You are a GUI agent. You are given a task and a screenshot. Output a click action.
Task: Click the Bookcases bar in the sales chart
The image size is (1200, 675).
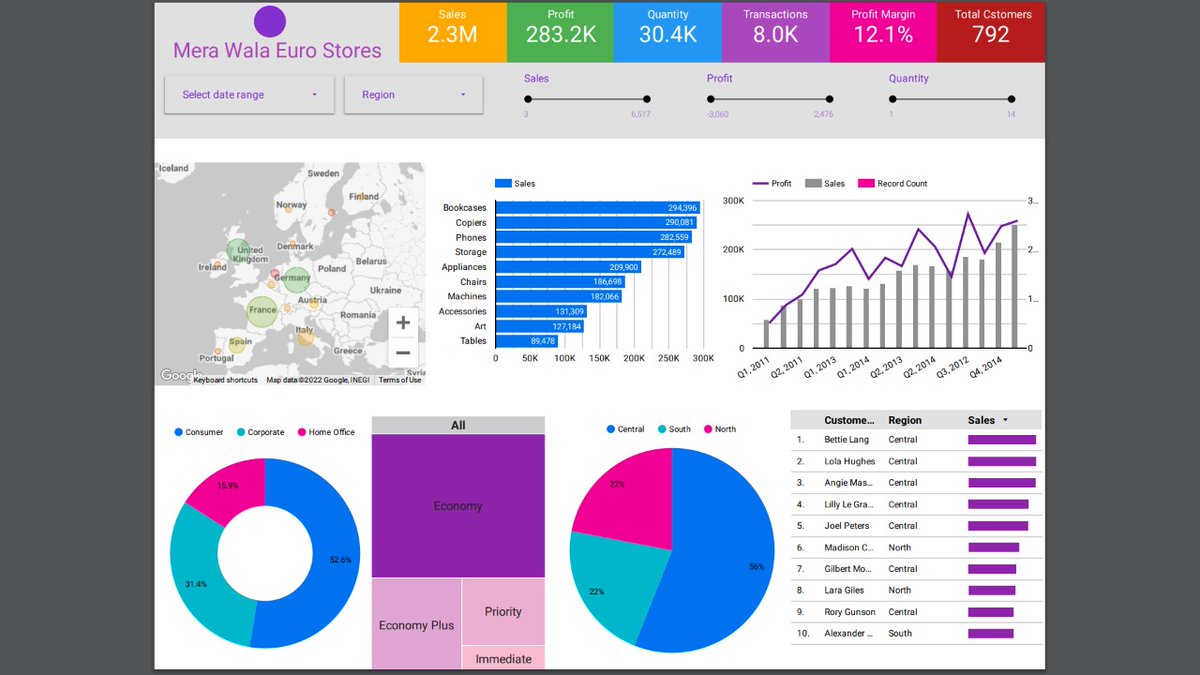600,208
